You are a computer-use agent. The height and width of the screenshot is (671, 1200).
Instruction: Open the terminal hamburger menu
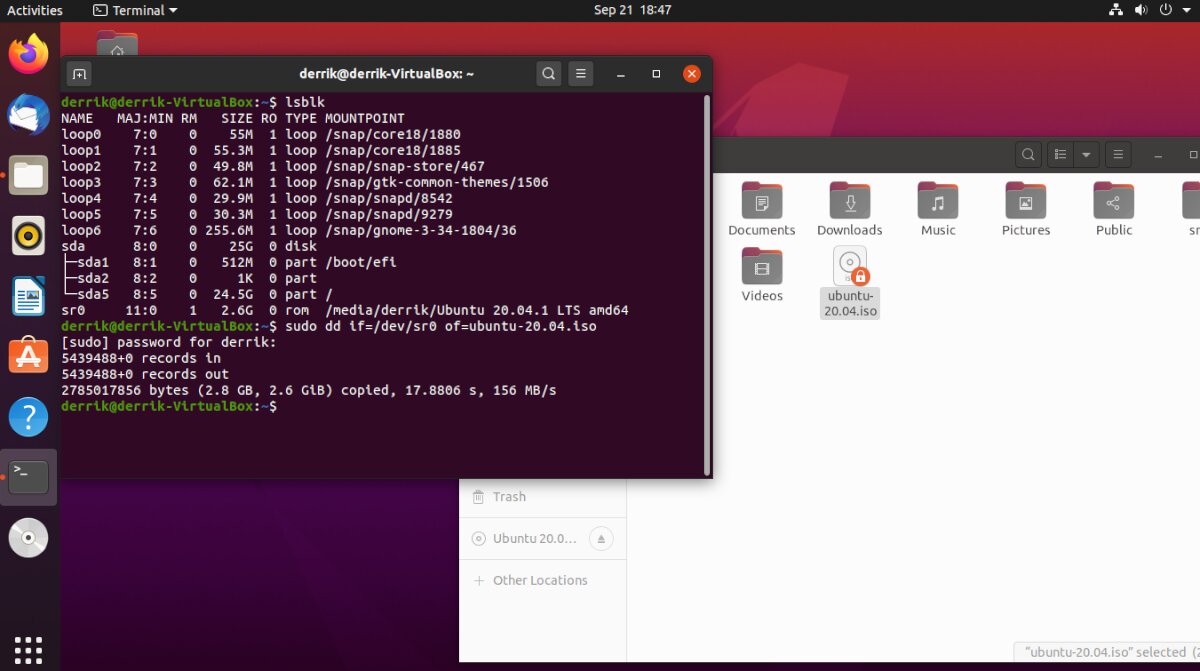point(580,74)
